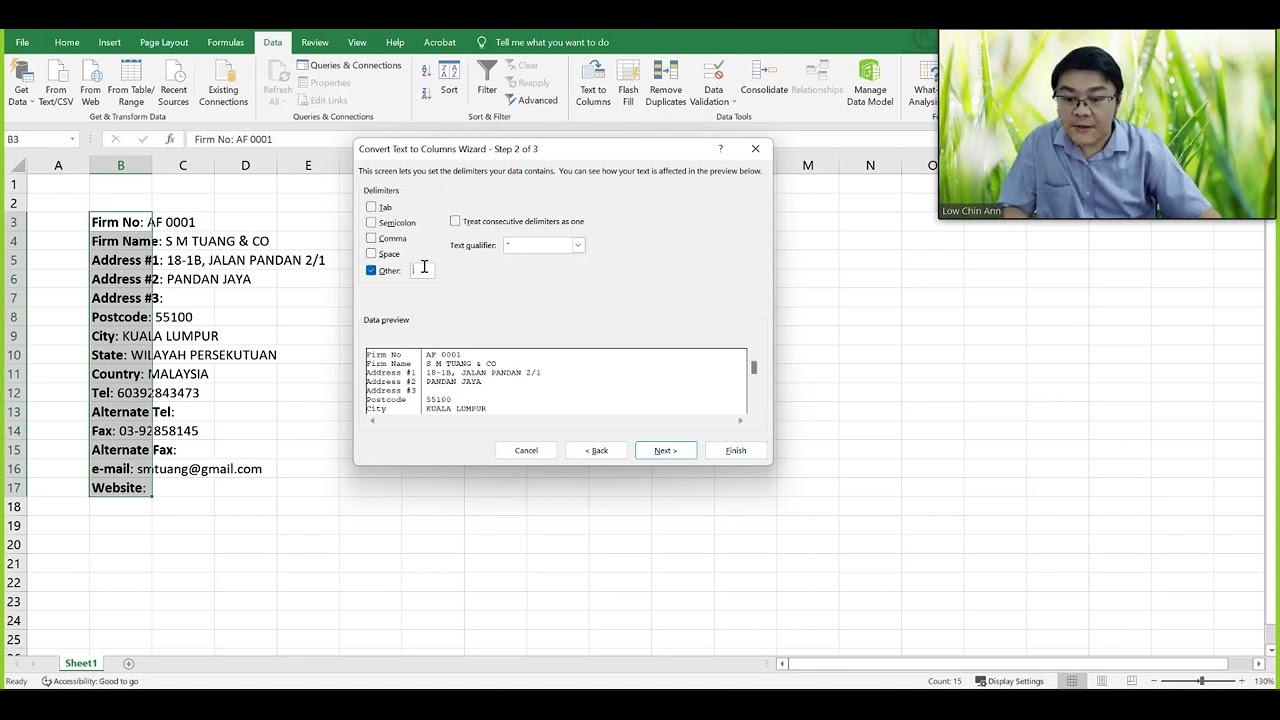Sort descending Z to A

point(426,92)
